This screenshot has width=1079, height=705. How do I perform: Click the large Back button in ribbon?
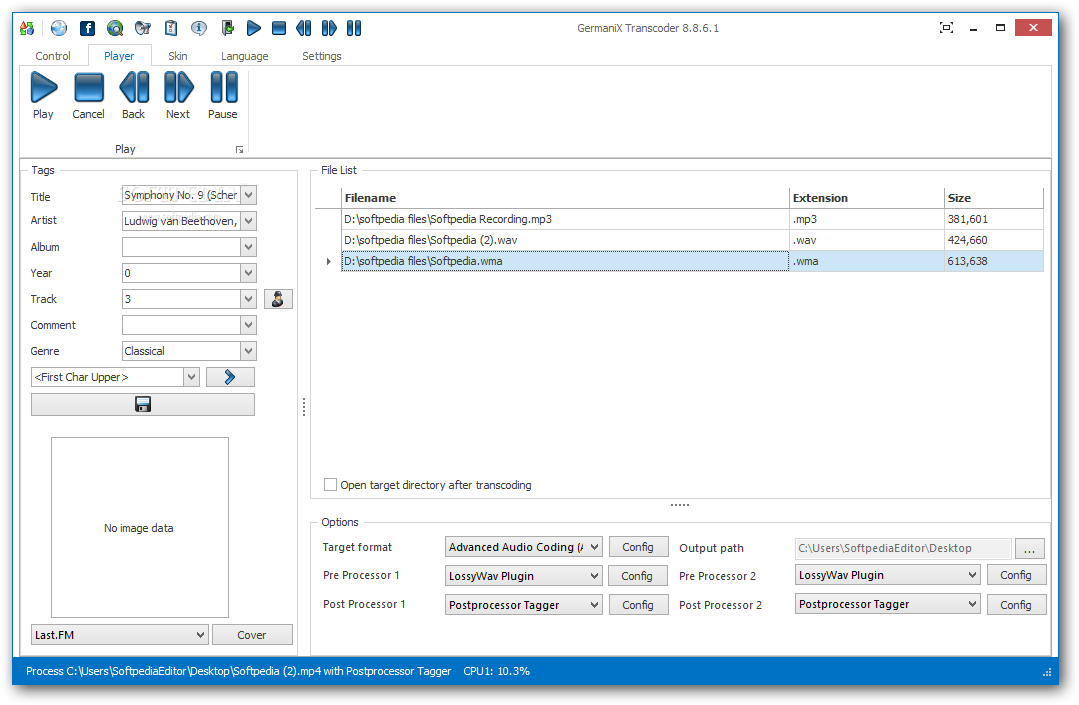(x=133, y=96)
